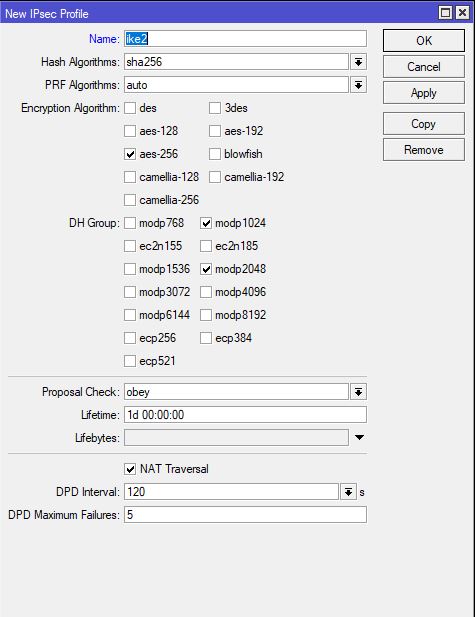The width and height of the screenshot is (475, 617).
Task: Uncheck the modp1024 DH group
Action: click(x=206, y=223)
